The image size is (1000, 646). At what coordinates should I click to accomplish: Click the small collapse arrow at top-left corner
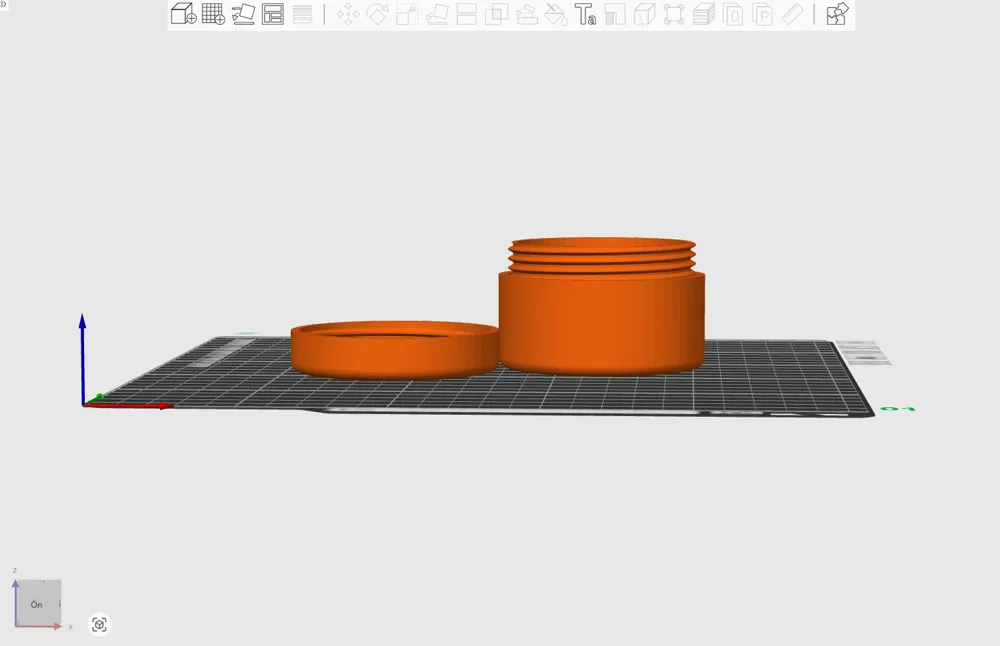click(x=4, y=4)
